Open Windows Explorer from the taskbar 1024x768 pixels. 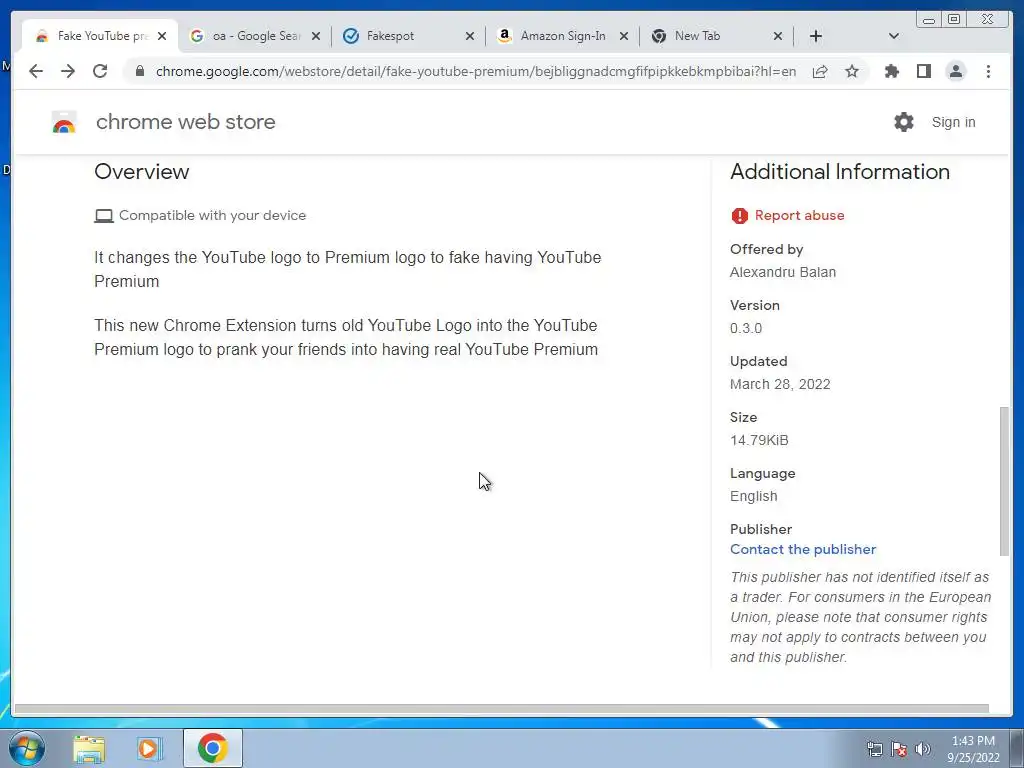(89, 748)
